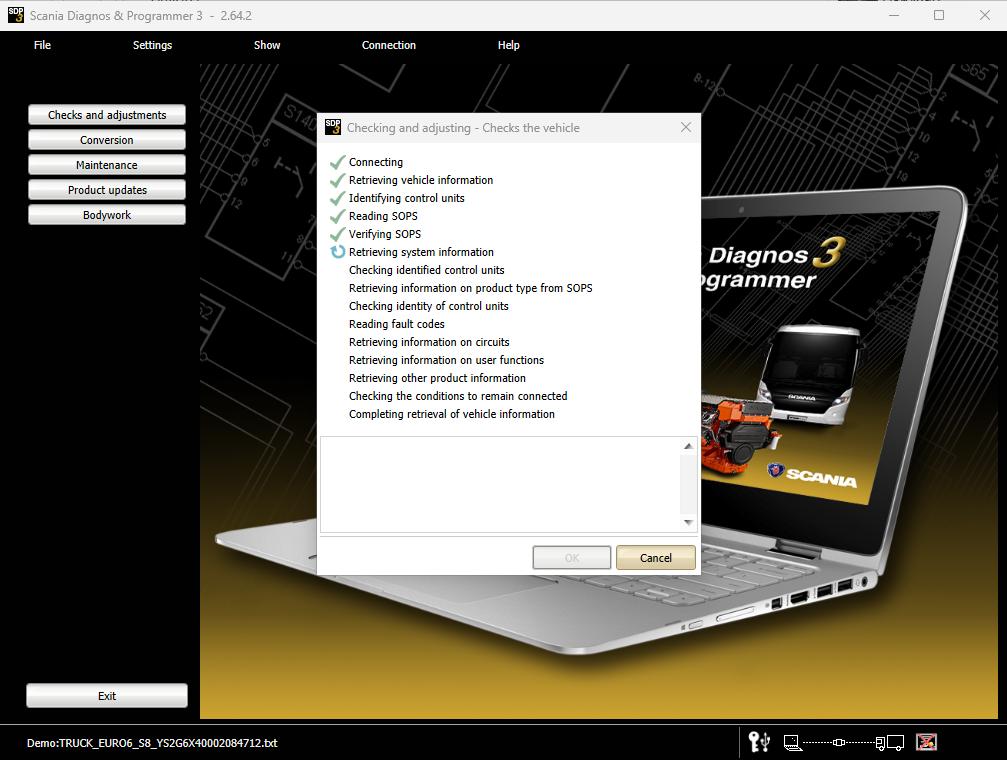
Task: Click Retrieving information on user functions step
Action: (446, 360)
